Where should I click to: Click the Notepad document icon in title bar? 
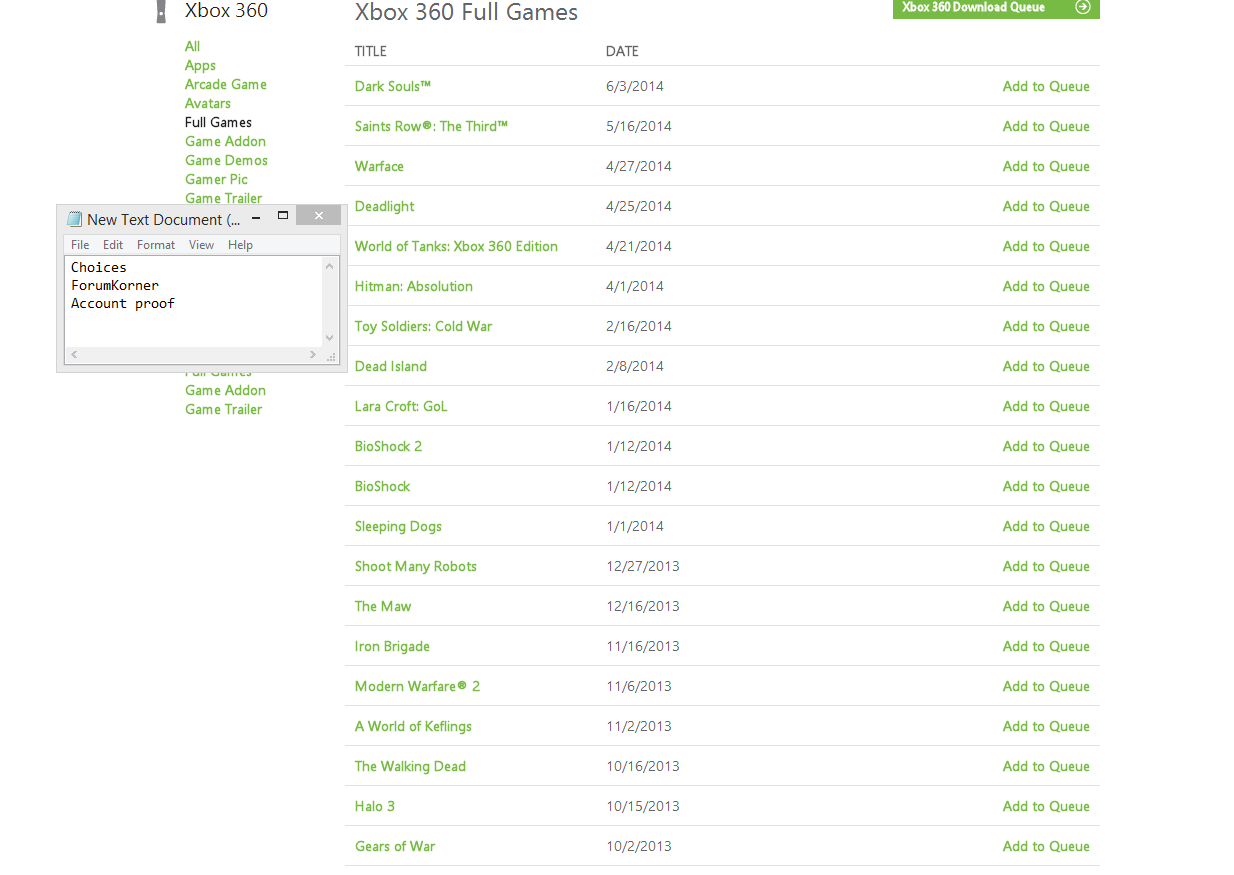click(74, 218)
